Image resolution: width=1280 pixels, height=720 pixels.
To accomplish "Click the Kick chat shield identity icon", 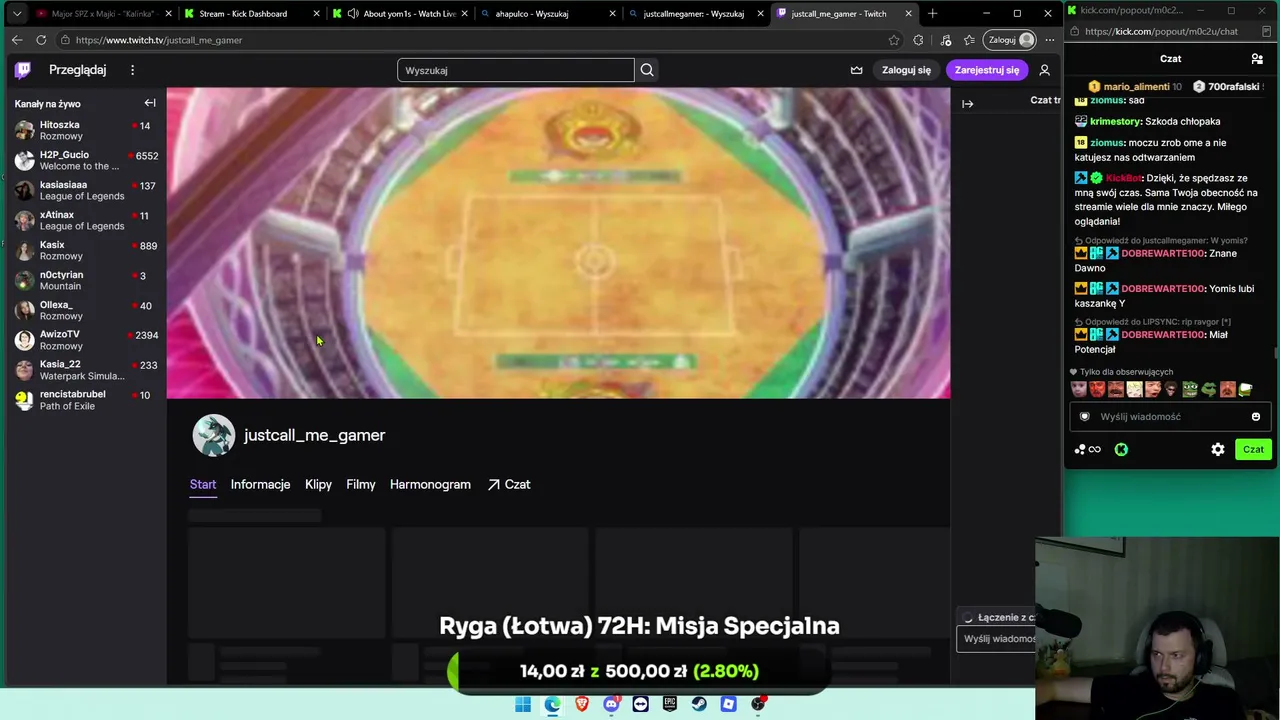I will click(1085, 417).
